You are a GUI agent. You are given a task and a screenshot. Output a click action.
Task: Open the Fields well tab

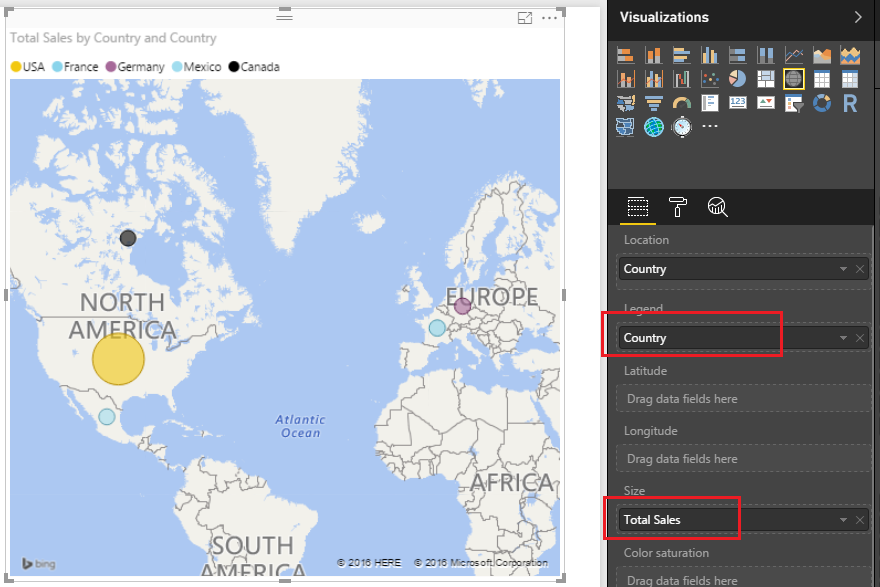coord(638,207)
